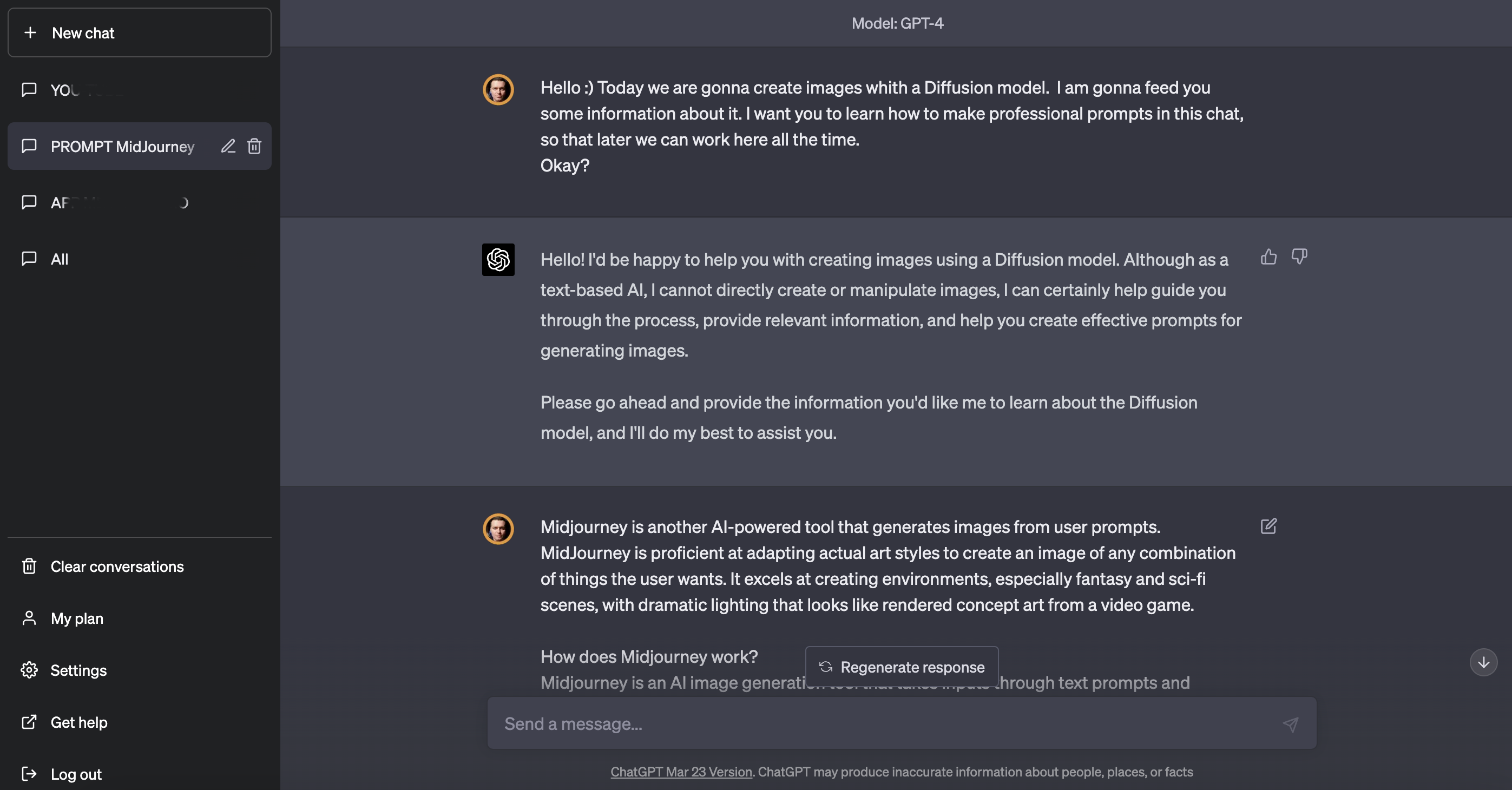This screenshot has height=790, width=1512.
Task: Log out of the account
Action: point(76,774)
